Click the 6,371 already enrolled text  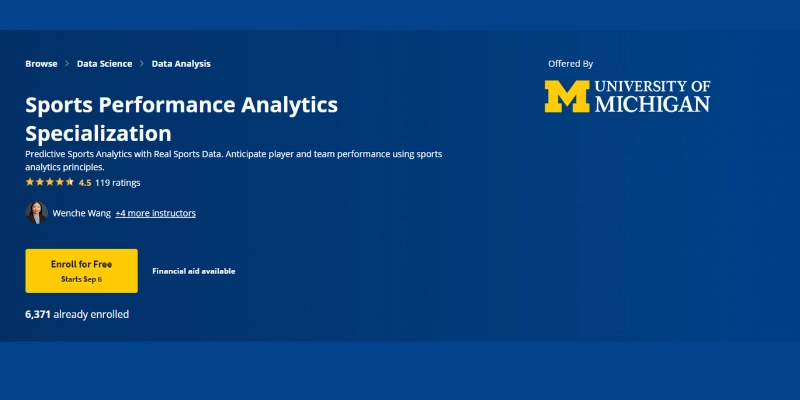click(x=77, y=314)
